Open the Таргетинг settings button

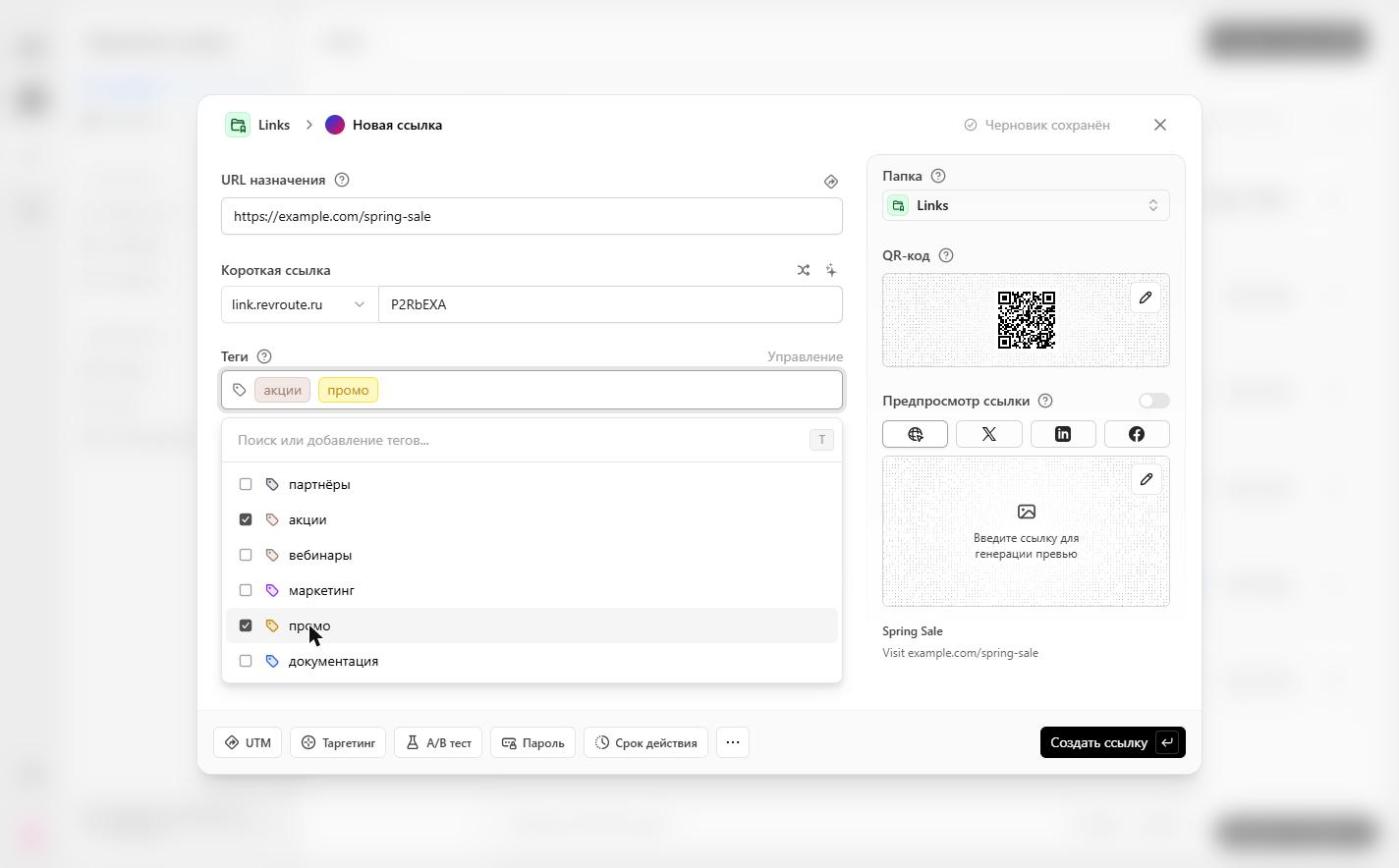click(338, 743)
